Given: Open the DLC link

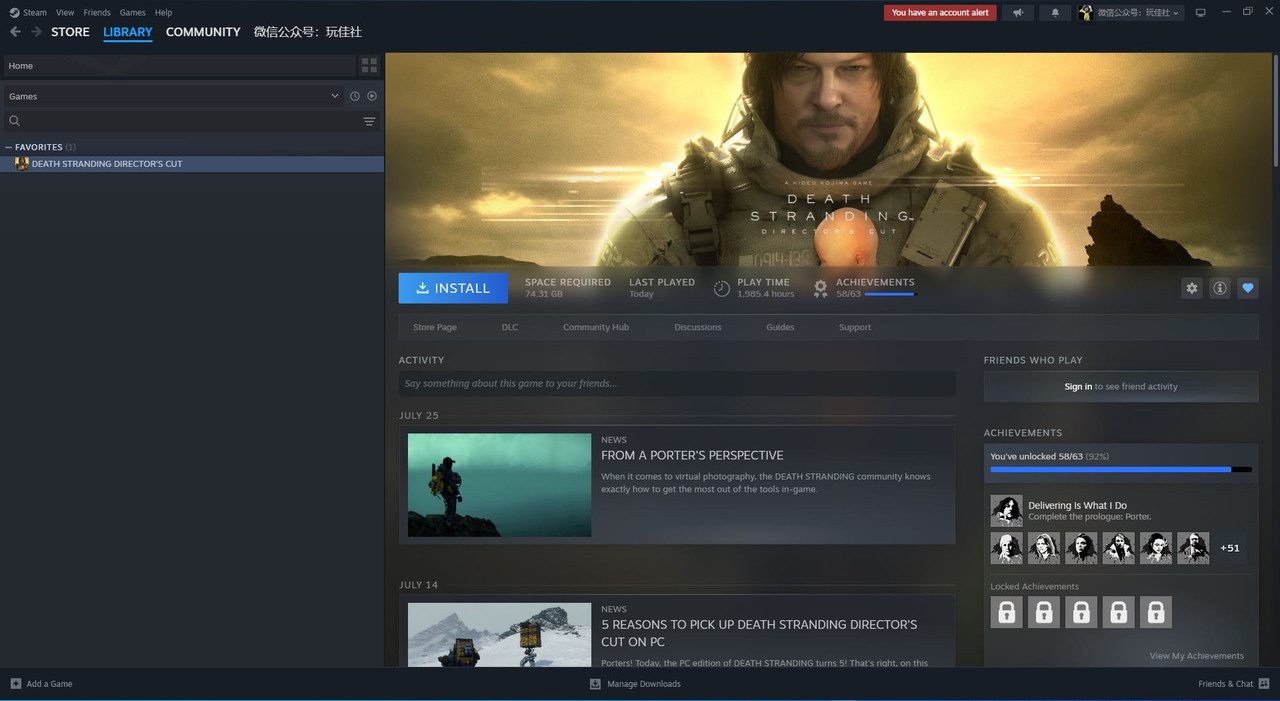Looking at the screenshot, I should click(510, 327).
